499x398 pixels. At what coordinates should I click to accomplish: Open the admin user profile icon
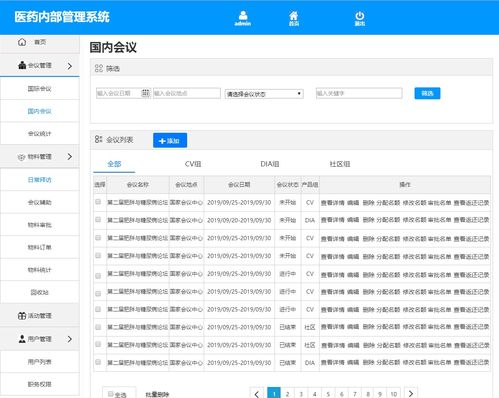pyautogui.click(x=243, y=15)
